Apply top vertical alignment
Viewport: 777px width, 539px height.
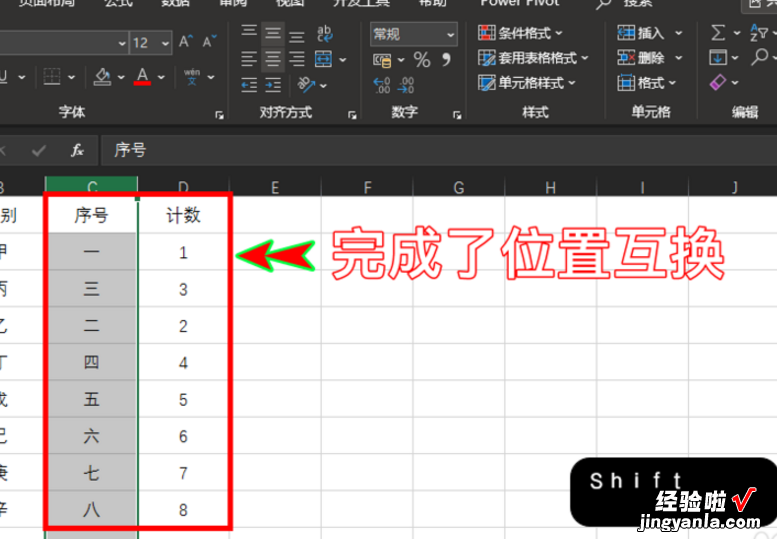[x=249, y=33]
